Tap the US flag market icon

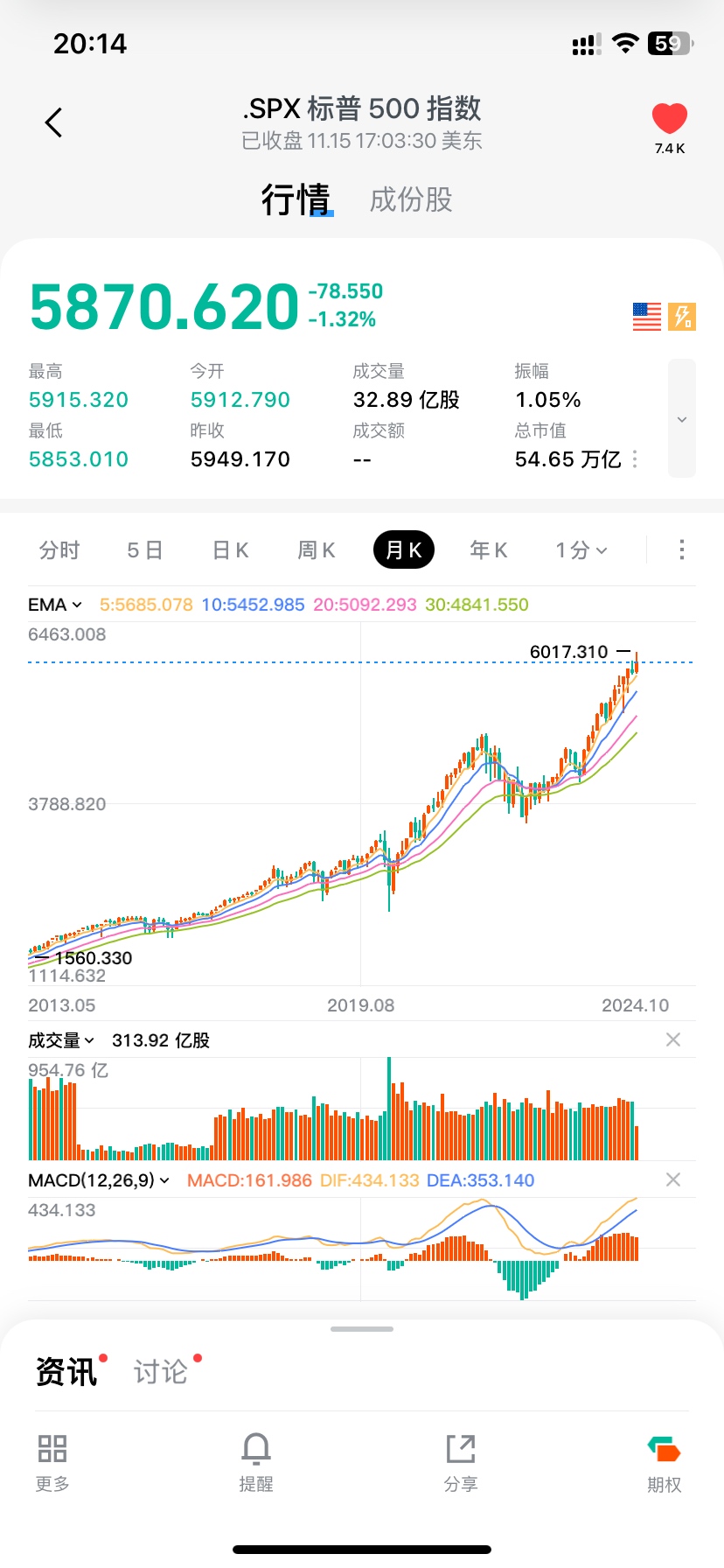coord(647,317)
